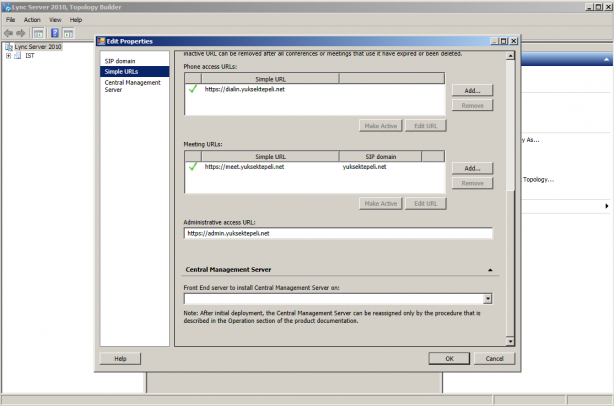614x406 pixels.
Task: Click the dialog Help button
Action: pyautogui.click(x=120, y=359)
